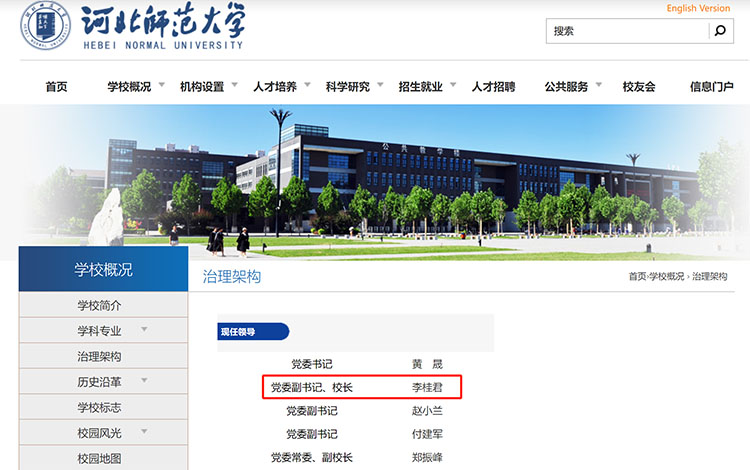Viewport: 750px width, 470px height.
Task: Expand the 人才培养 navigation dropdown arrow
Action: (307, 86)
